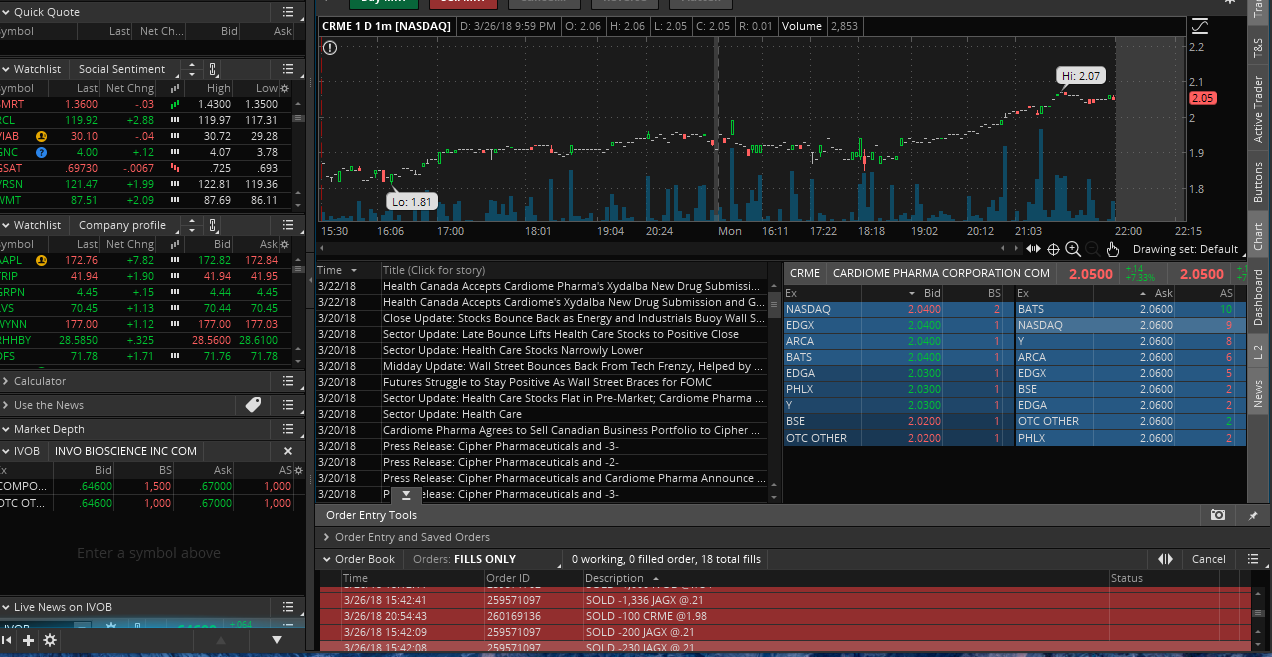Viewport: 1272px width, 657px height.
Task: Toggle the link icon on Social Sentiment watchlist
Action: coord(212,69)
